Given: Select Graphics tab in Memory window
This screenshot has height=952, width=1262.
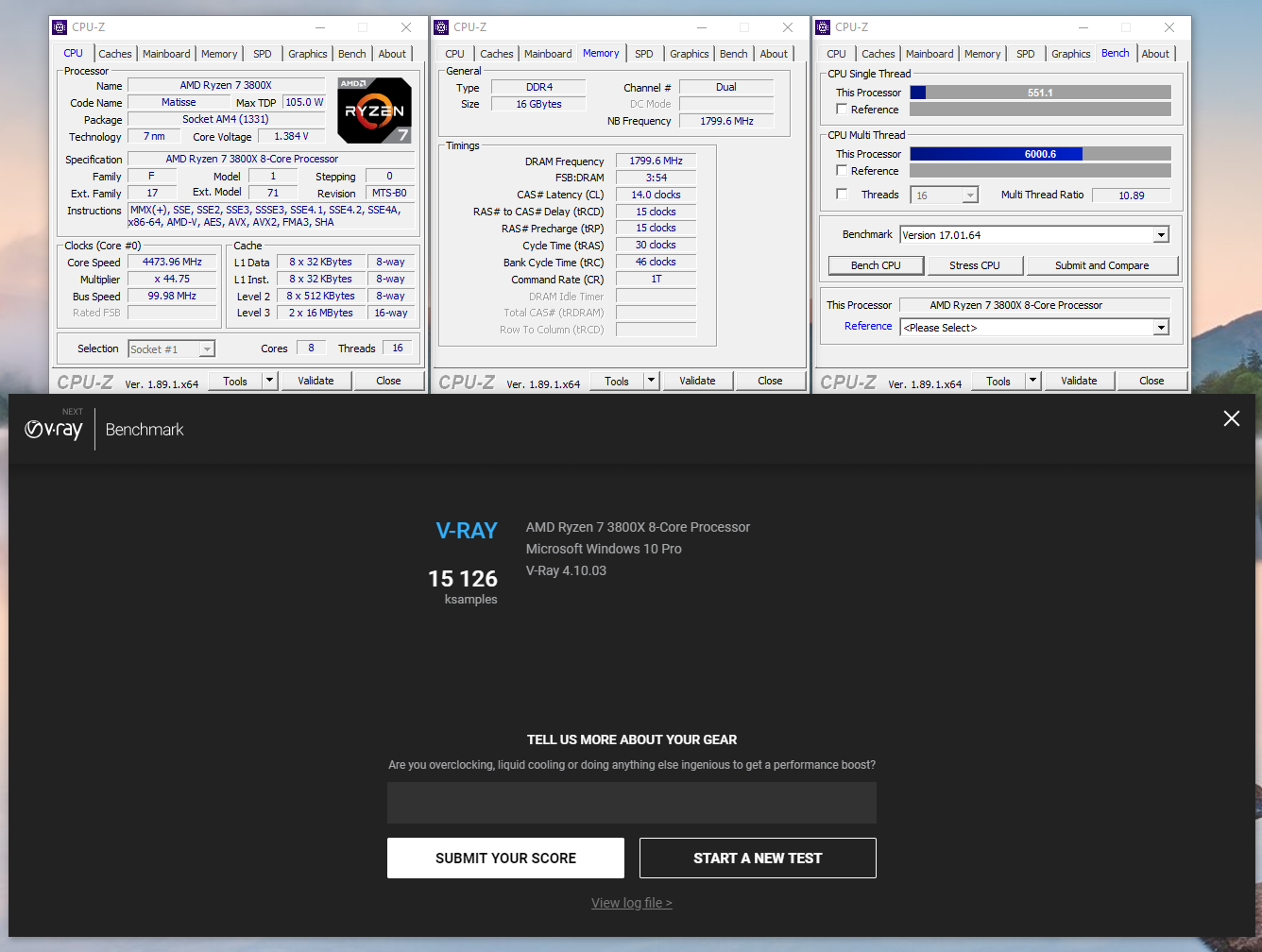Looking at the screenshot, I should pos(690,54).
